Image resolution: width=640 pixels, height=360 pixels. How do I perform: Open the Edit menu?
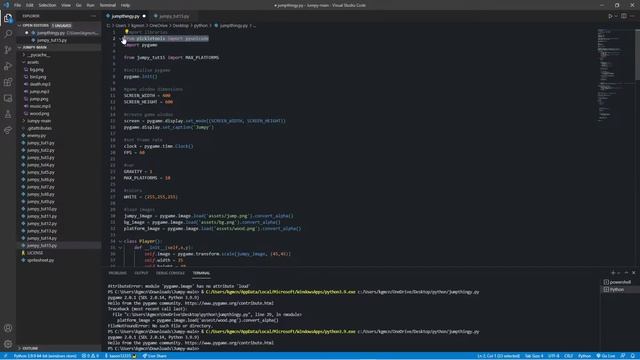click(29, 5)
